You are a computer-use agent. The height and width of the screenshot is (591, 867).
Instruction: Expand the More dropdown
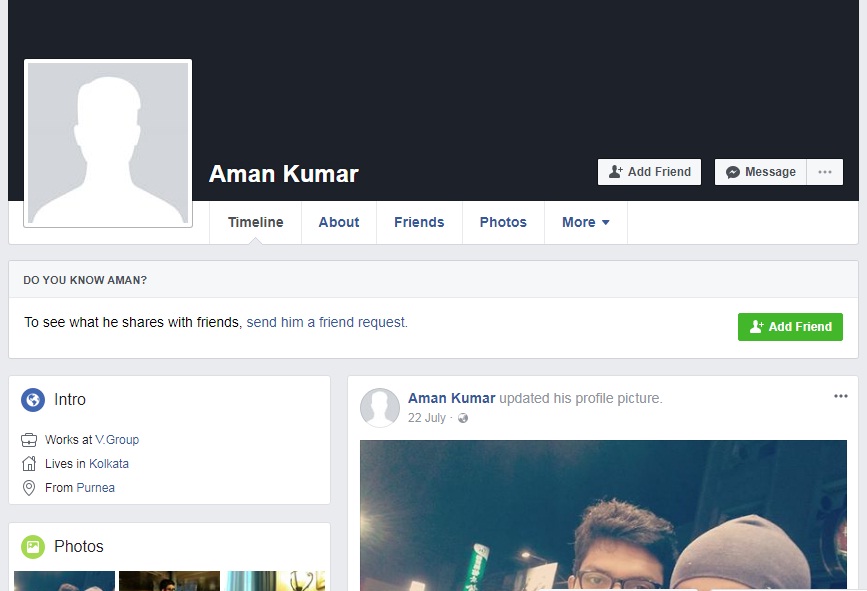[586, 222]
